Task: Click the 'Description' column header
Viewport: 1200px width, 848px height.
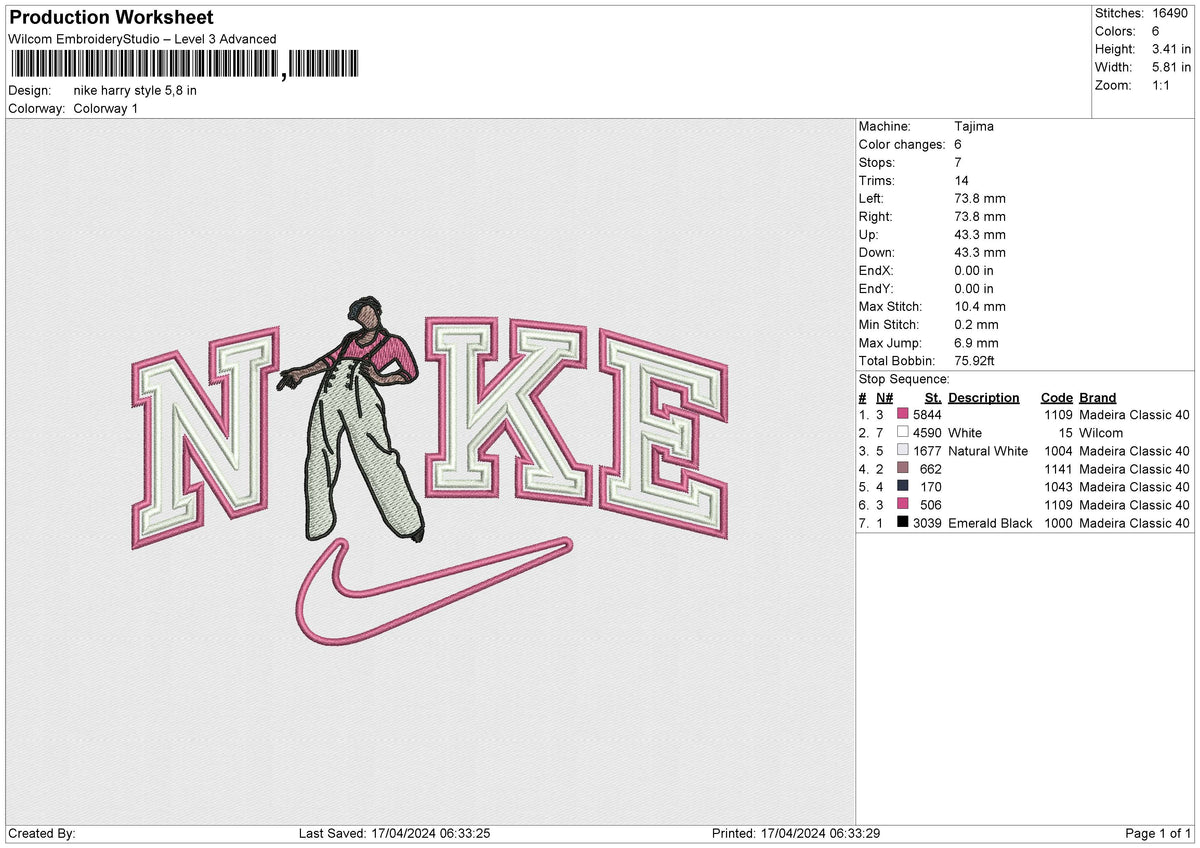Action: coord(984,398)
